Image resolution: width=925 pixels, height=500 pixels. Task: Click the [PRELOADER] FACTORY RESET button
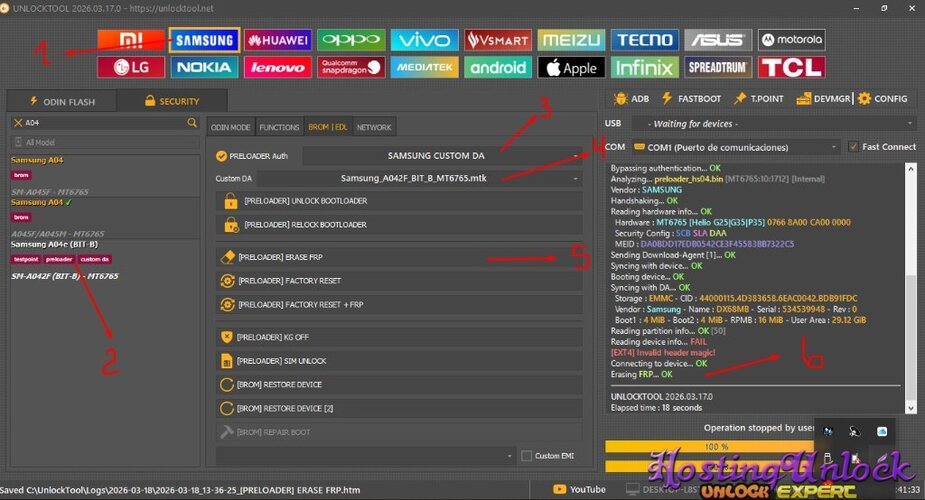coord(399,281)
